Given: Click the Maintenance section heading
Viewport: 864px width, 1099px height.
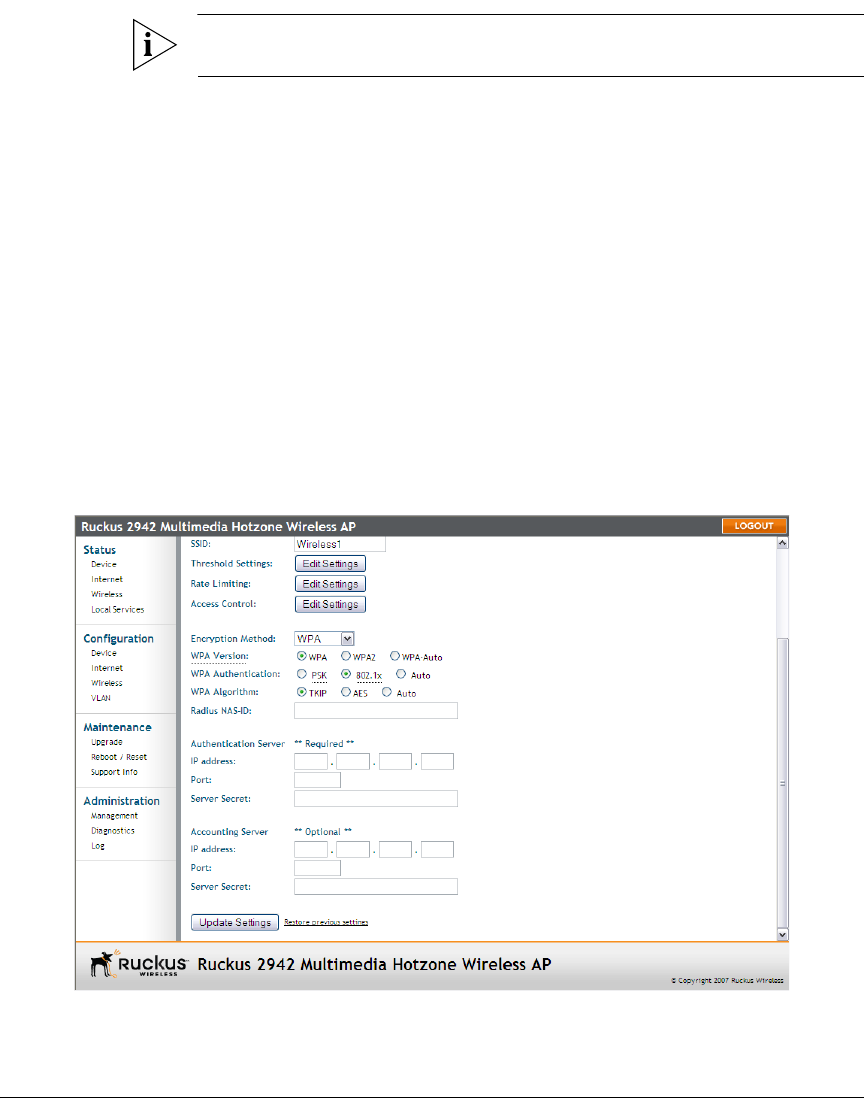Looking at the screenshot, I should coord(117,728).
